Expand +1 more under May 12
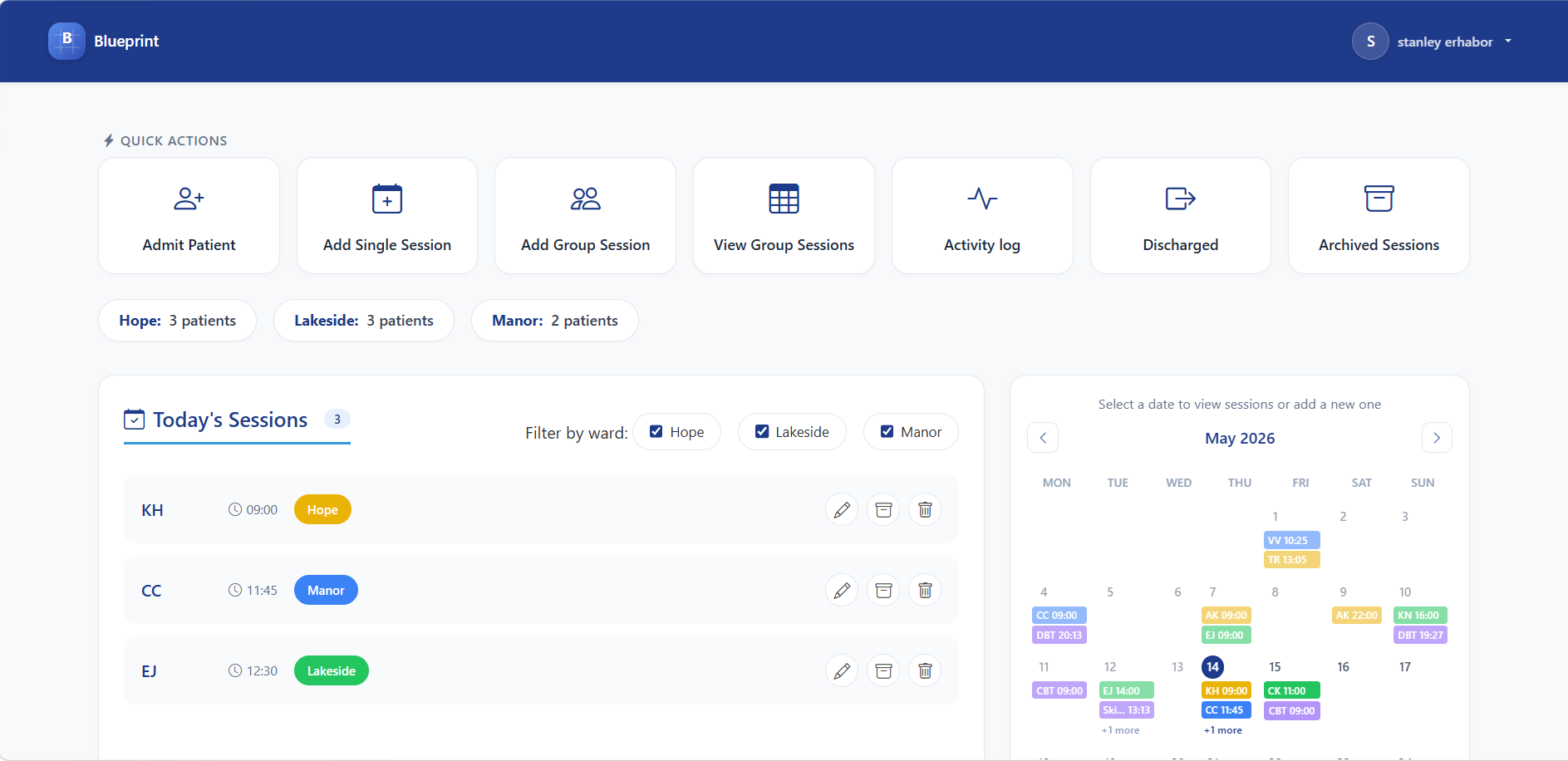Image resolution: width=1568 pixels, height=761 pixels. click(x=1120, y=730)
